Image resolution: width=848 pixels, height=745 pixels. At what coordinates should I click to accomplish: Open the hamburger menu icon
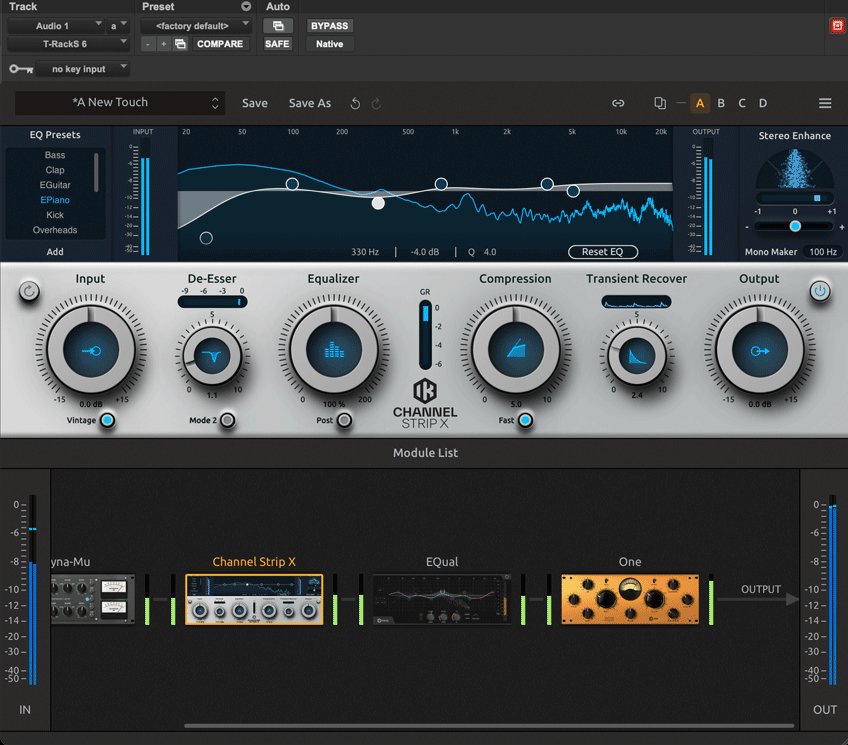point(825,103)
